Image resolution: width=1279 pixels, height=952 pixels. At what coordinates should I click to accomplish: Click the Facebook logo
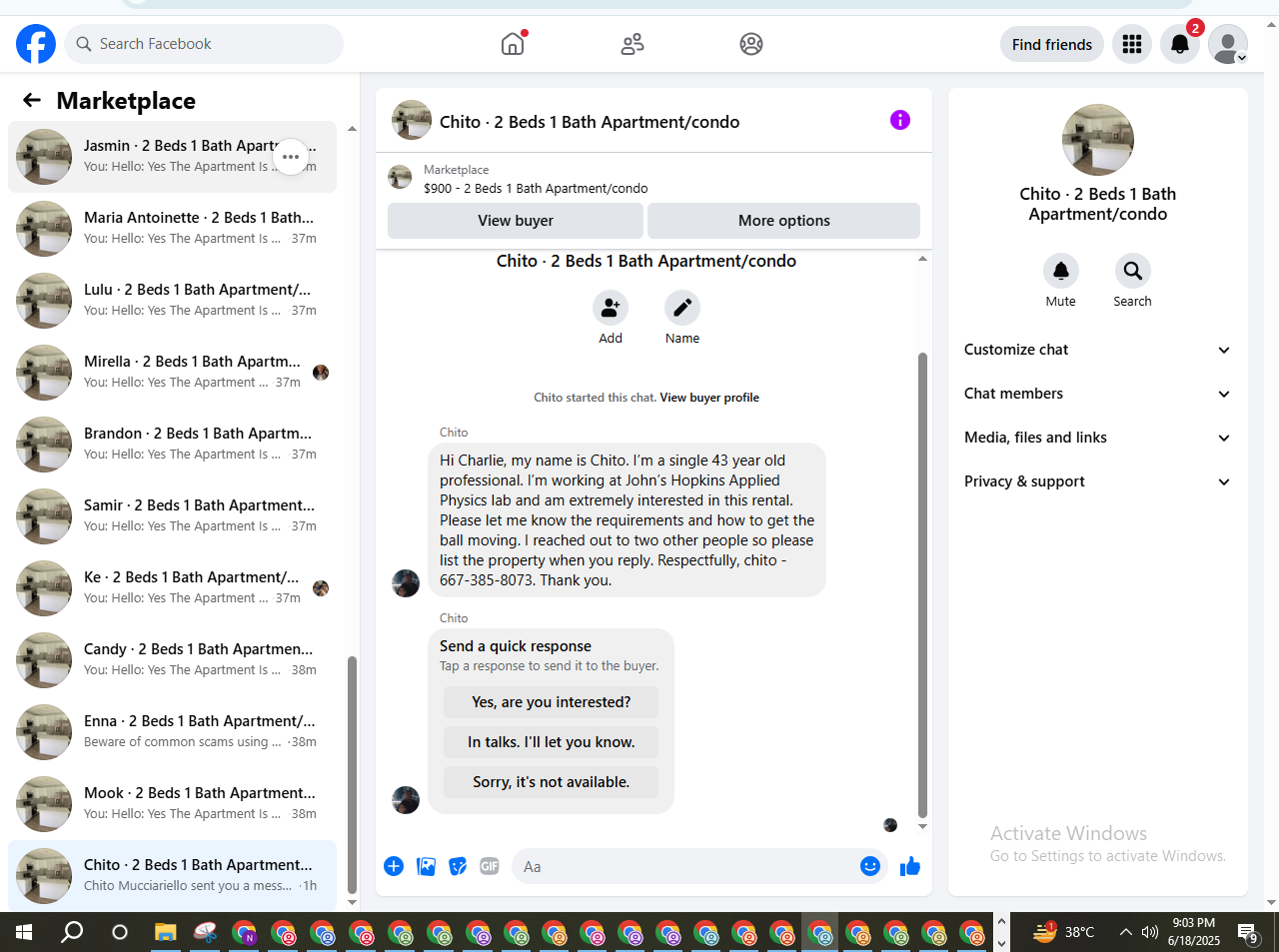pyautogui.click(x=36, y=44)
